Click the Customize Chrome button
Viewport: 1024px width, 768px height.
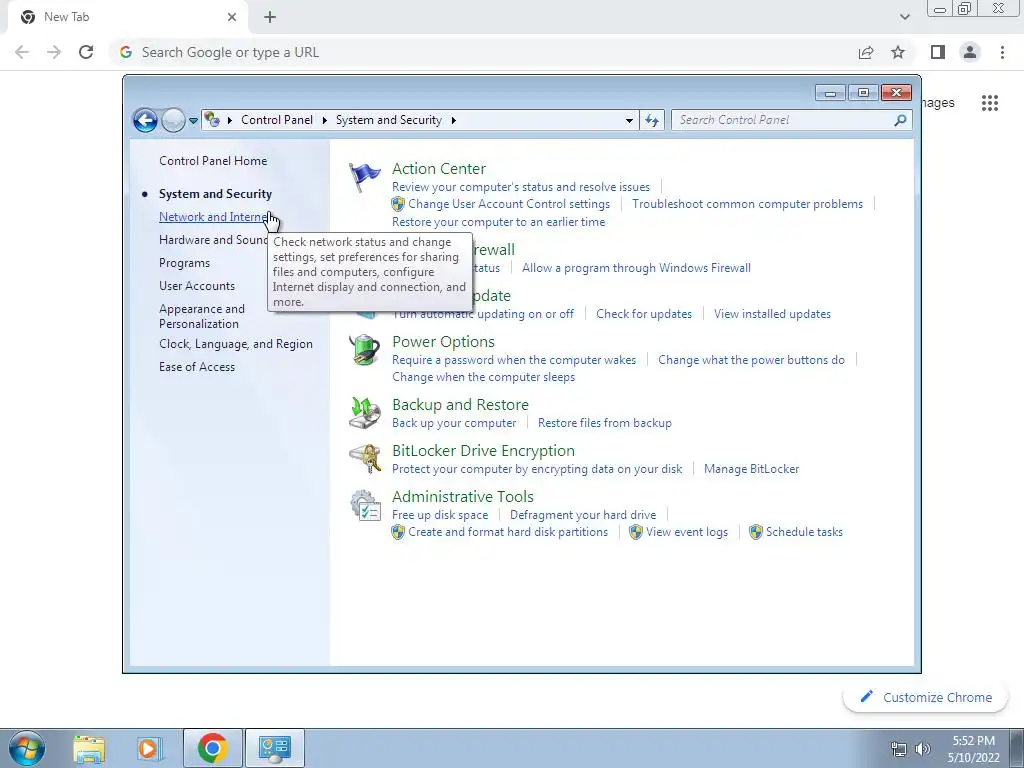point(925,697)
